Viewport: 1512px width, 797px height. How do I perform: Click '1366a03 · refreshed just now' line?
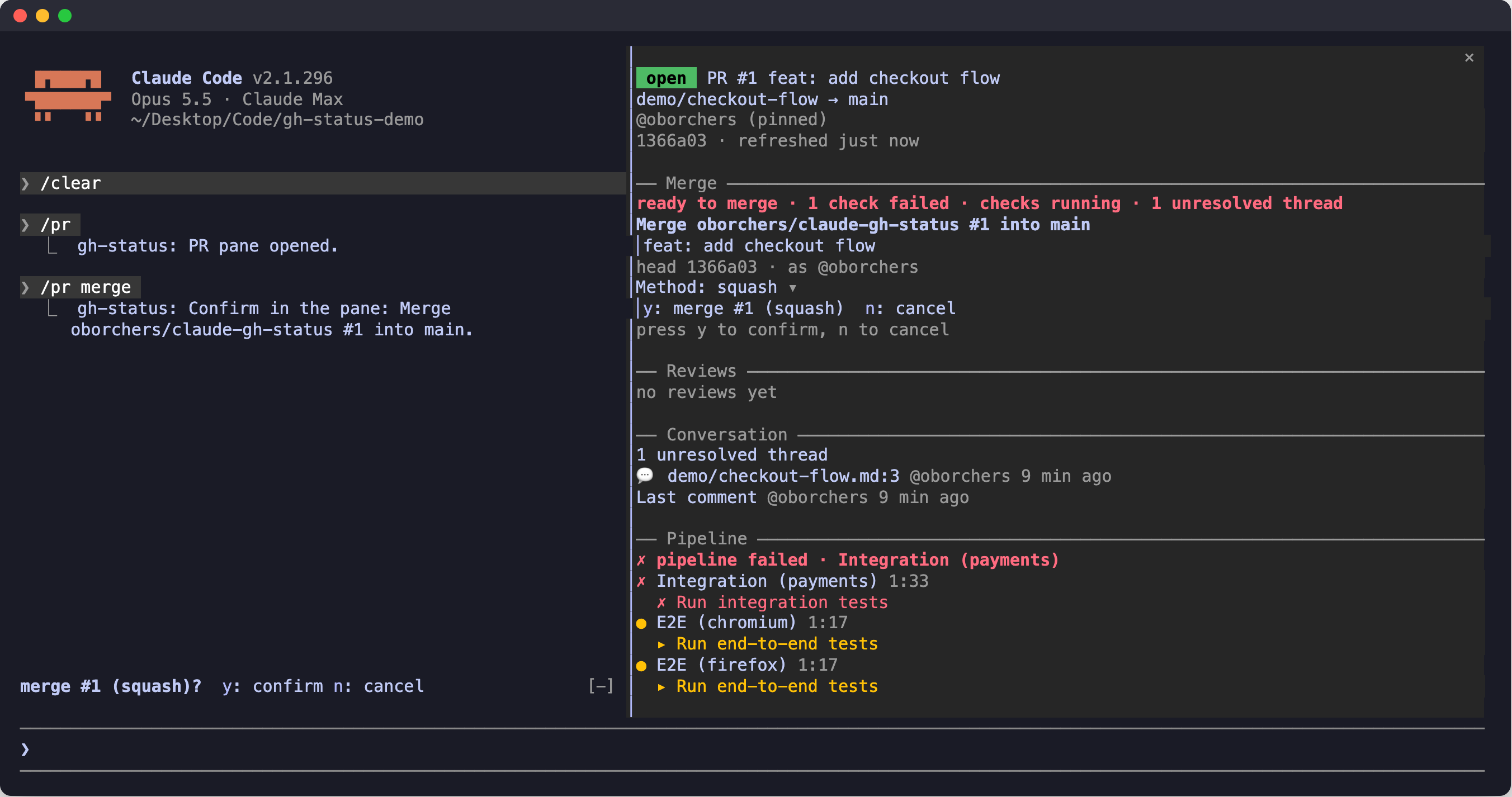tap(778, 141)
